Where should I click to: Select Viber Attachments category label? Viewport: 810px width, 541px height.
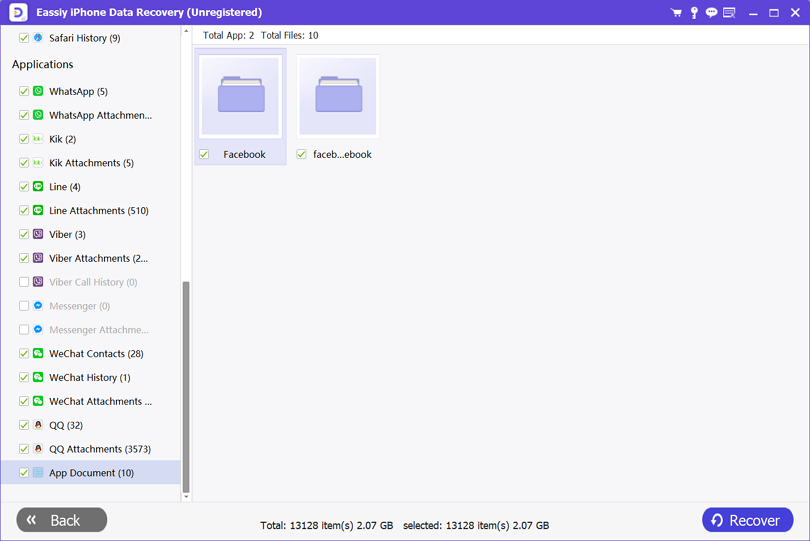(x=98, y=258)
